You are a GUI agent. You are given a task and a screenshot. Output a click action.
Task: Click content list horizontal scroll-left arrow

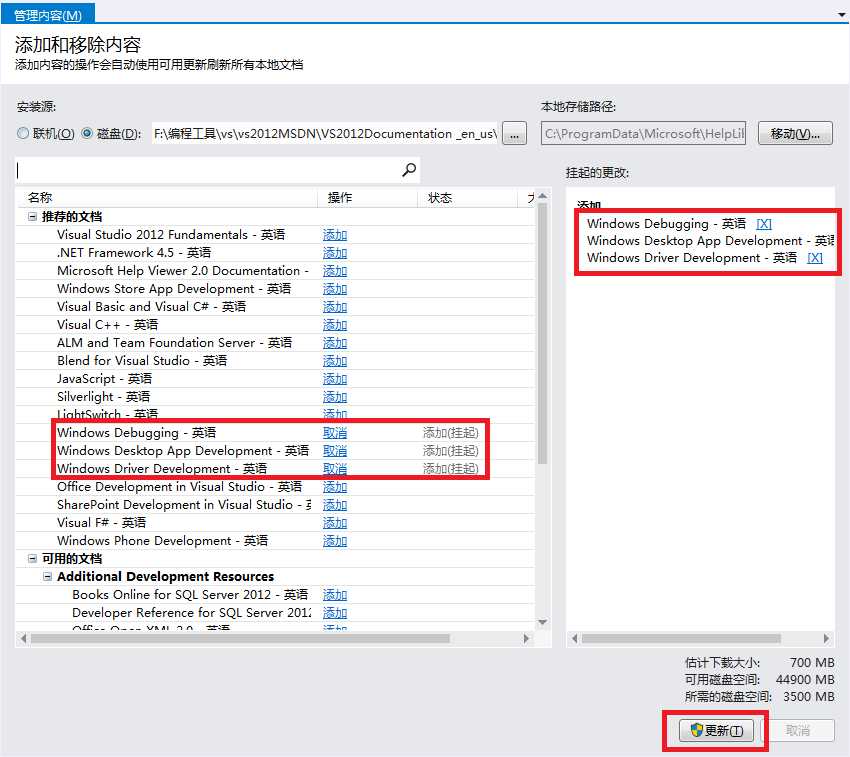point(23,638)
